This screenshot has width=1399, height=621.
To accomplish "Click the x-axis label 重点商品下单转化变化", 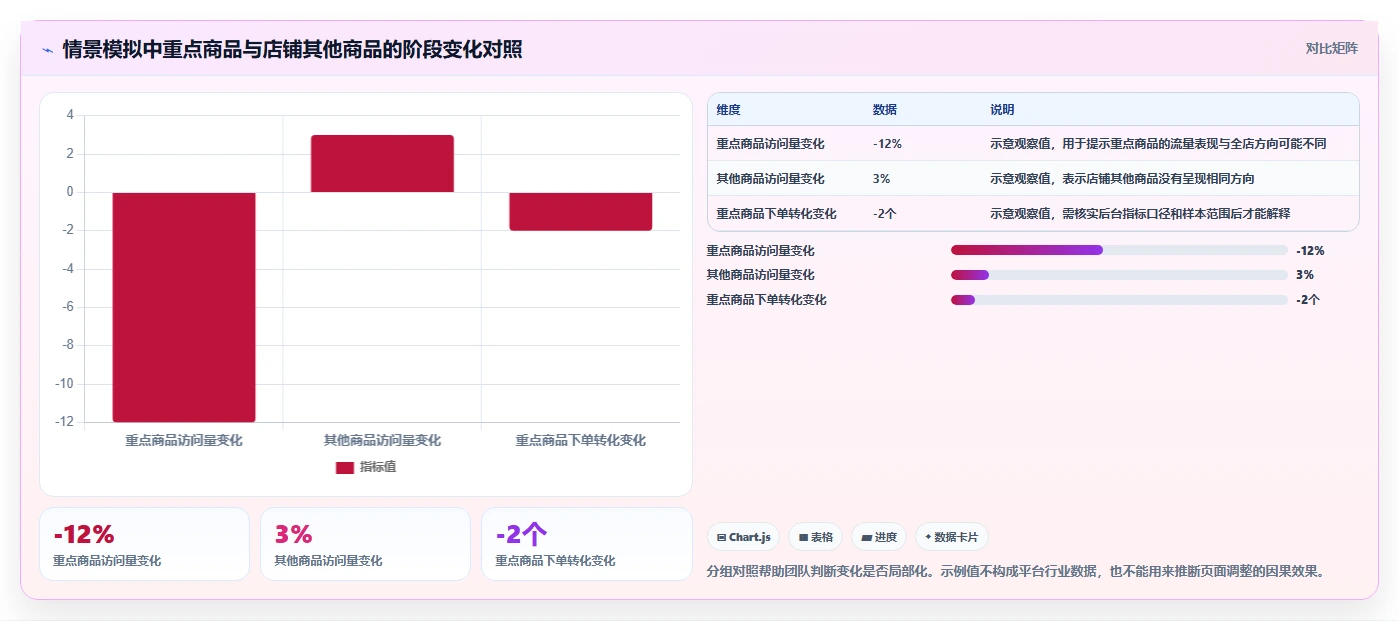I will click(x=581, y=440).
